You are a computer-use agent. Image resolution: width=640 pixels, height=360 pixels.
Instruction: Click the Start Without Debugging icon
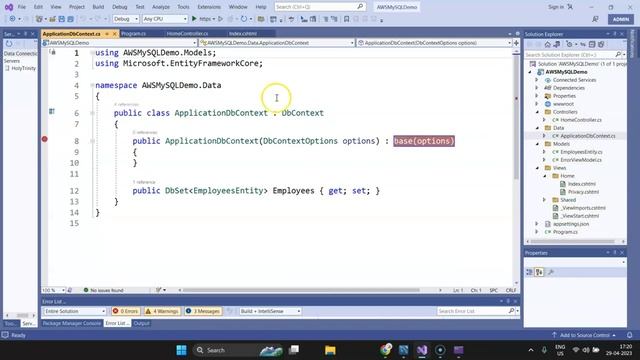(220, 19)
